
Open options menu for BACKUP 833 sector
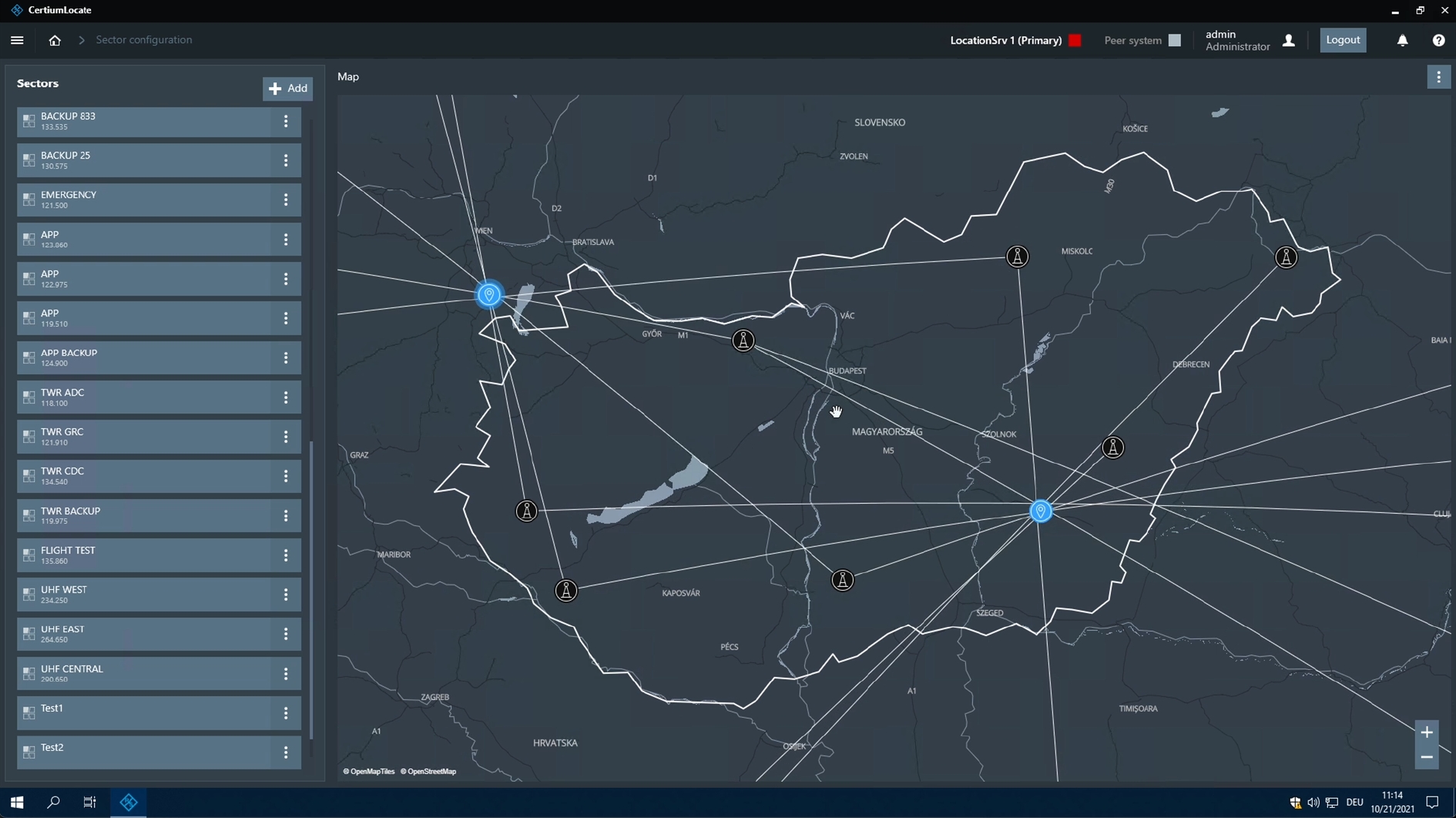pyautogui.click(x=286, y=122)
